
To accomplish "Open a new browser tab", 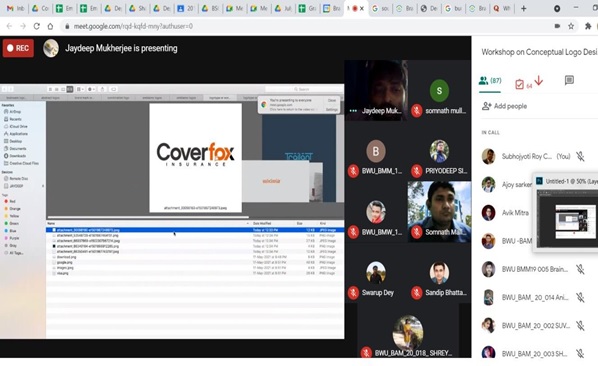I will (x=523, y=8).
